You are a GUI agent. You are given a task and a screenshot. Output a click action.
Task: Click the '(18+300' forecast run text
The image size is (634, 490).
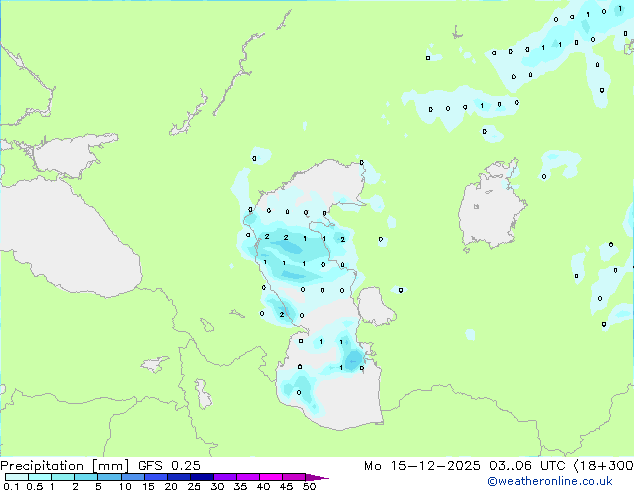(603, 466)
